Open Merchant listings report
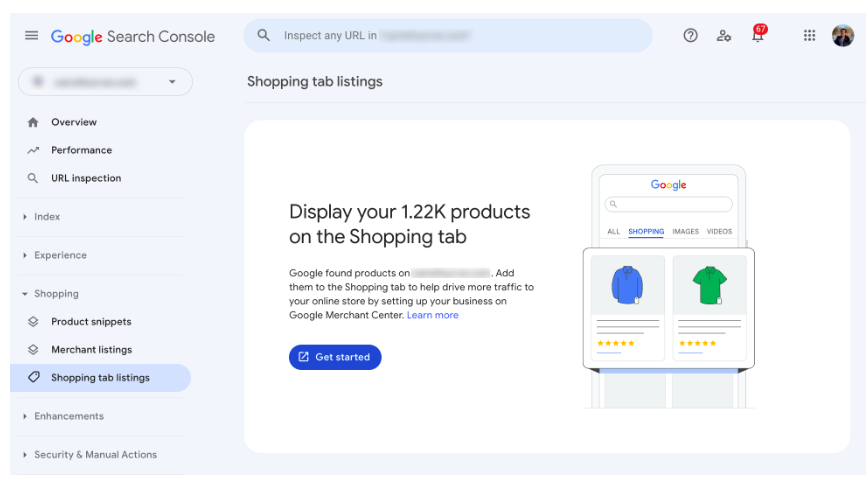The height and width of the screenshot is (478, 867). click(x=91, y=350)
